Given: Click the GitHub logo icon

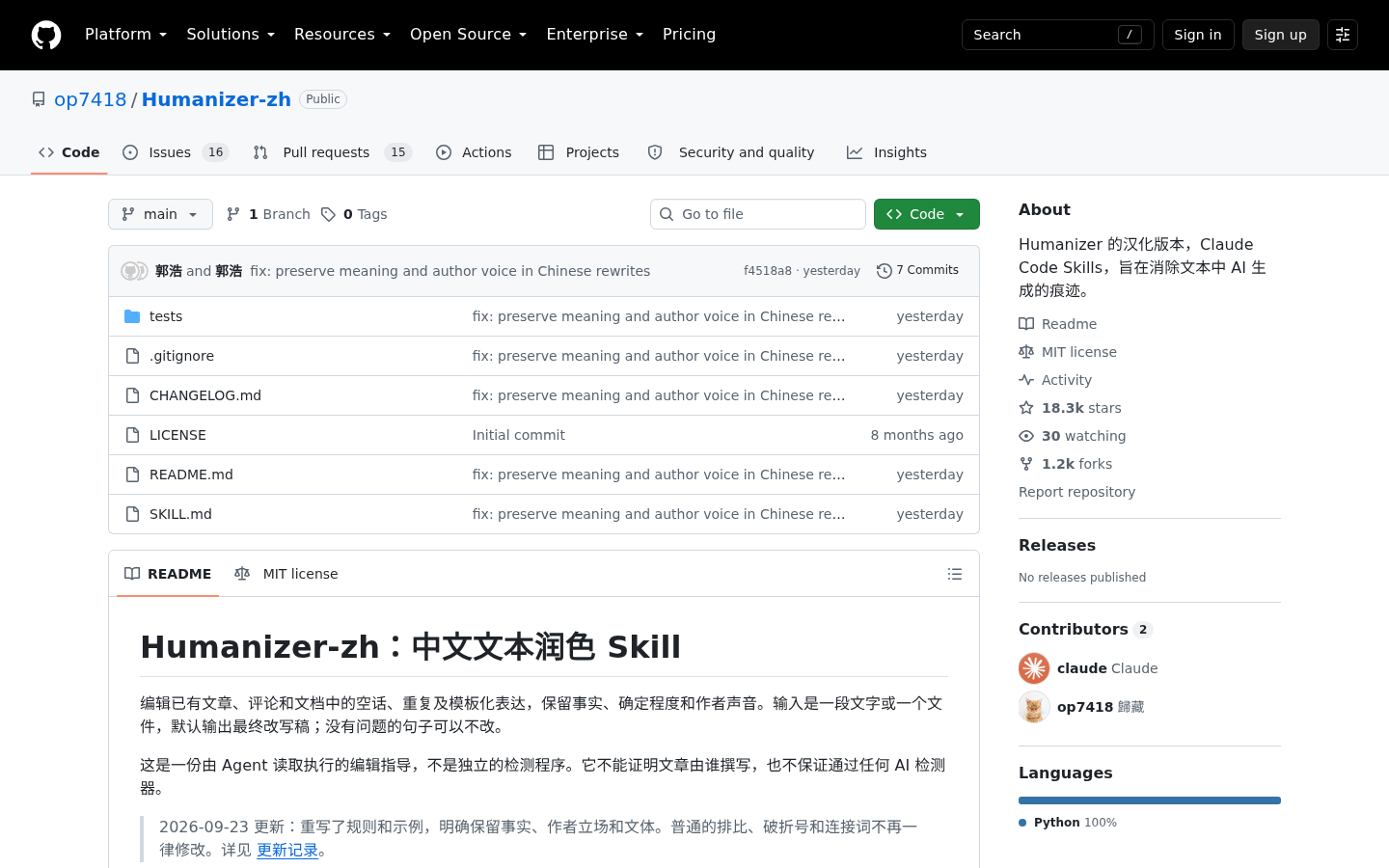Looking at the screenshot, I should 46,35.
